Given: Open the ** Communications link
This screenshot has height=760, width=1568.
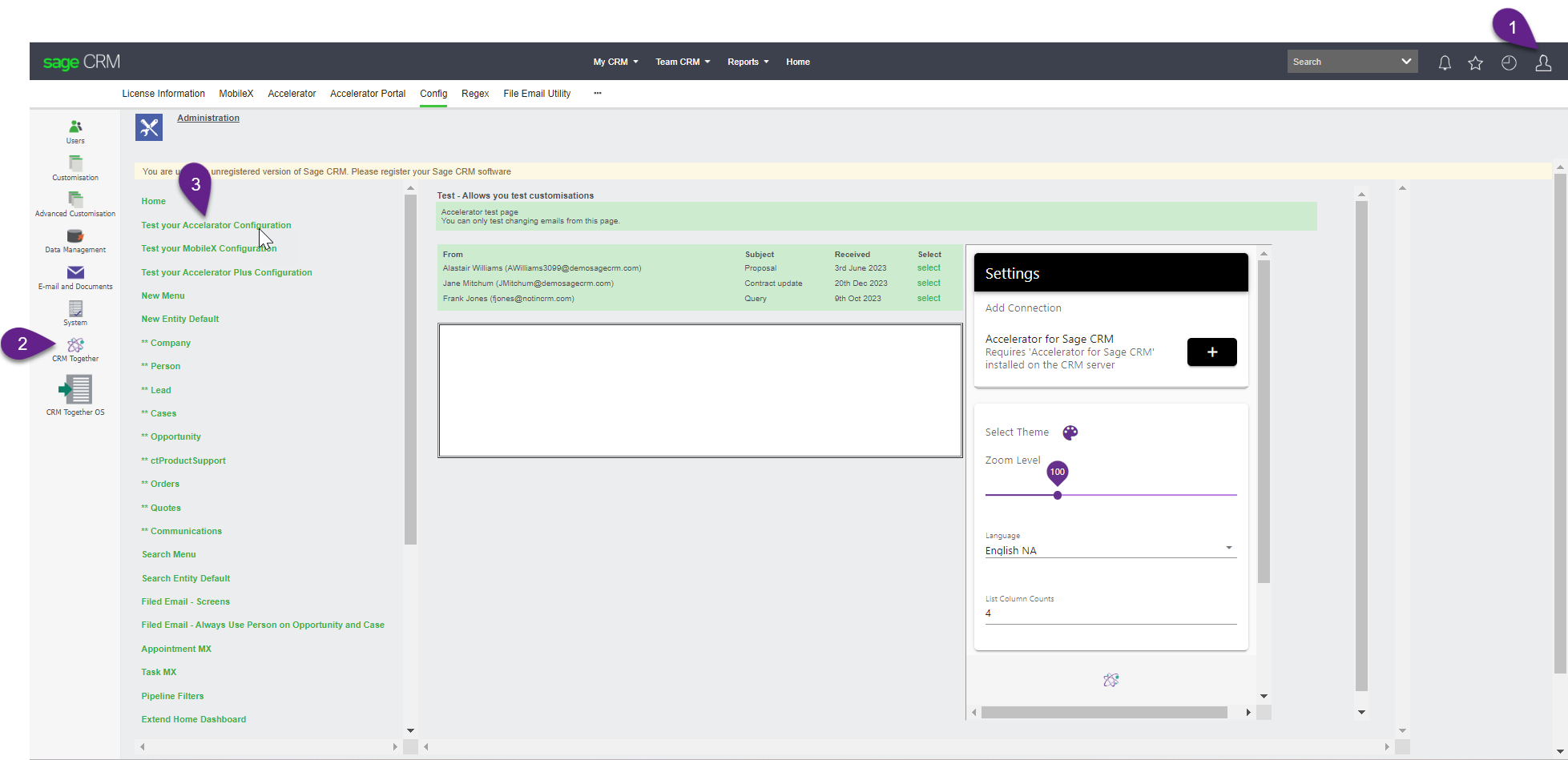Looking at the screenshot, I should [181, 531].
